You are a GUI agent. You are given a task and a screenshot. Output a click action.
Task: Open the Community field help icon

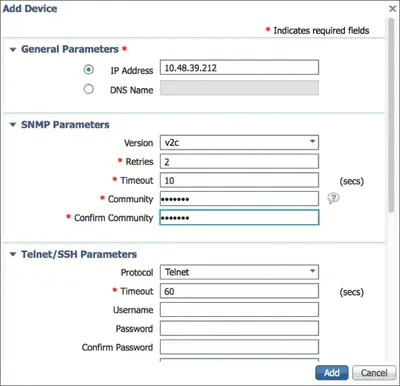click(x=333, y=198)
